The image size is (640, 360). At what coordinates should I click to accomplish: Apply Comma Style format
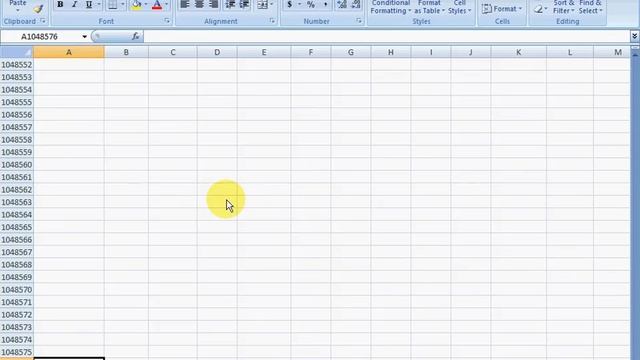pos(325,4)
